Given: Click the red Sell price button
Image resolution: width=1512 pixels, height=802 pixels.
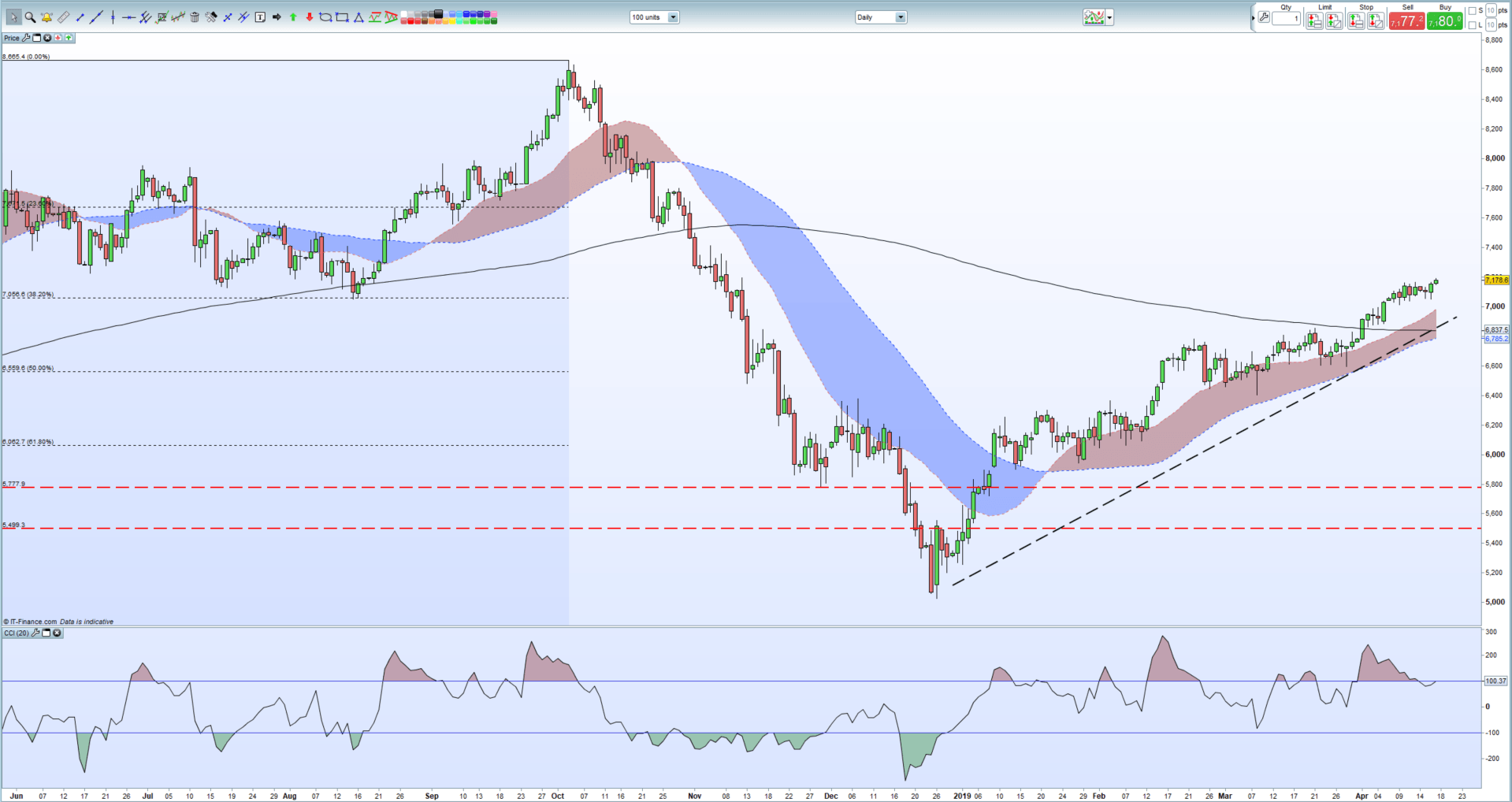Looking at the screenshot, I should click(x=1406, y=21).
